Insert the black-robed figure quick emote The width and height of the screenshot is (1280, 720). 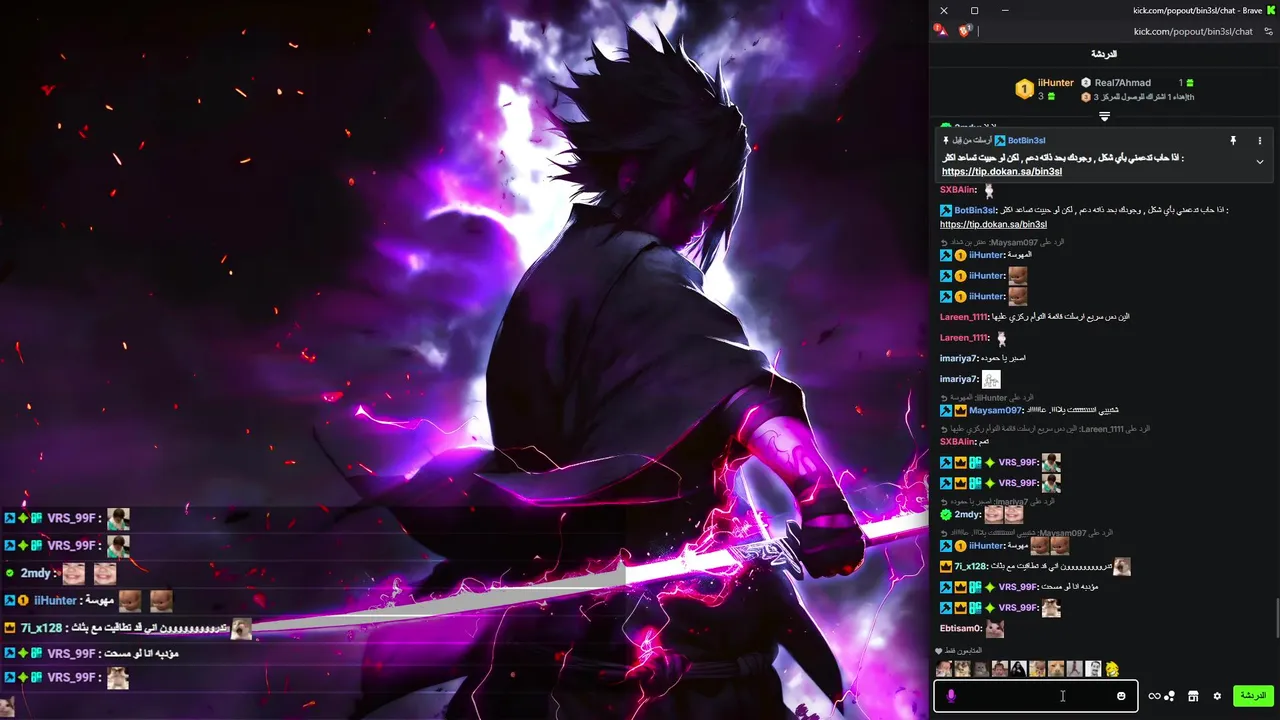coord(1018,669)
